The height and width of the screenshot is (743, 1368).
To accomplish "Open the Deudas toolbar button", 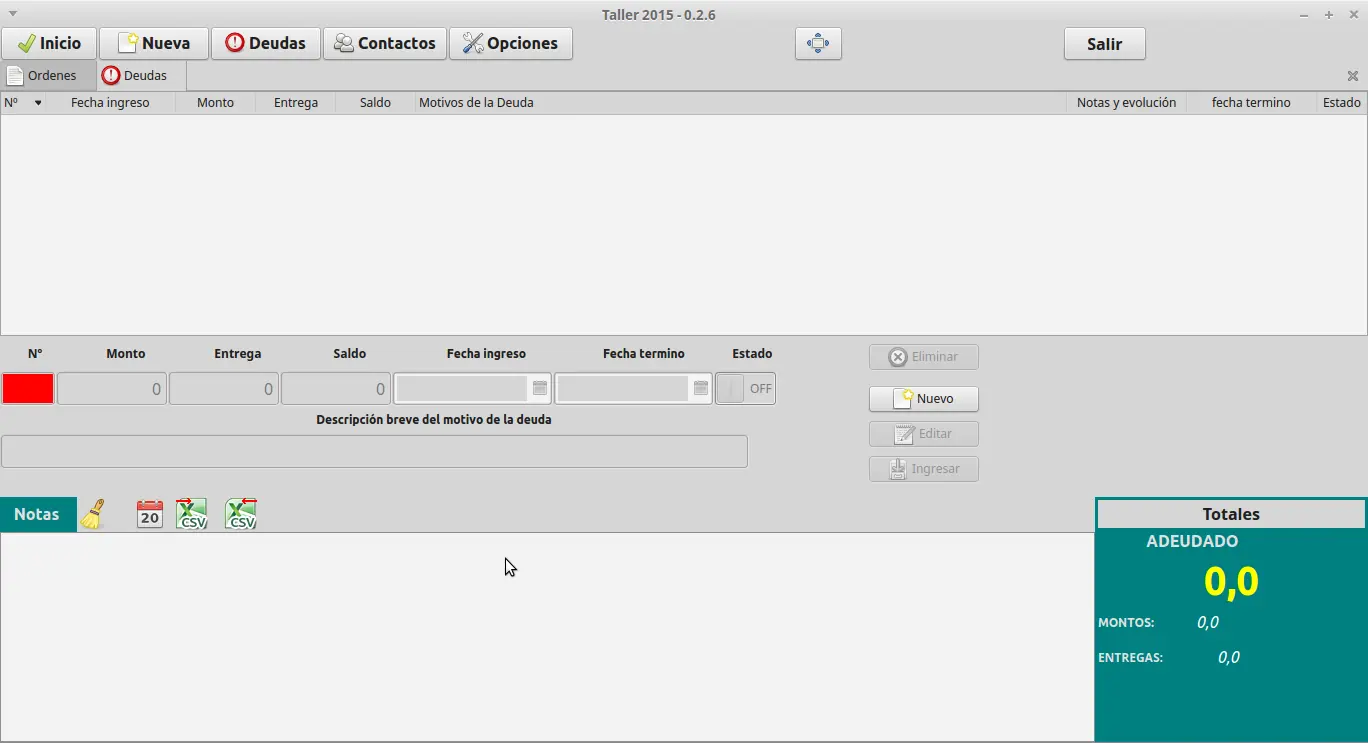I will tap(266, 44).
